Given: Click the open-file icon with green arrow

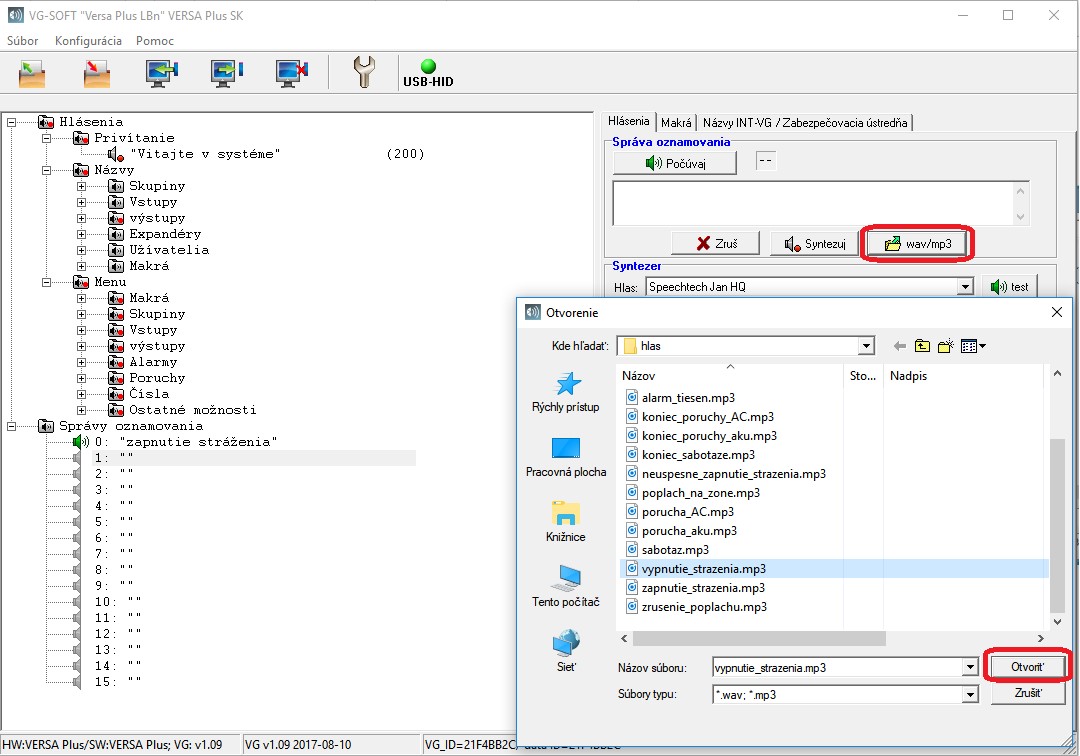Looking at the screenshot, I should [33, 74].
